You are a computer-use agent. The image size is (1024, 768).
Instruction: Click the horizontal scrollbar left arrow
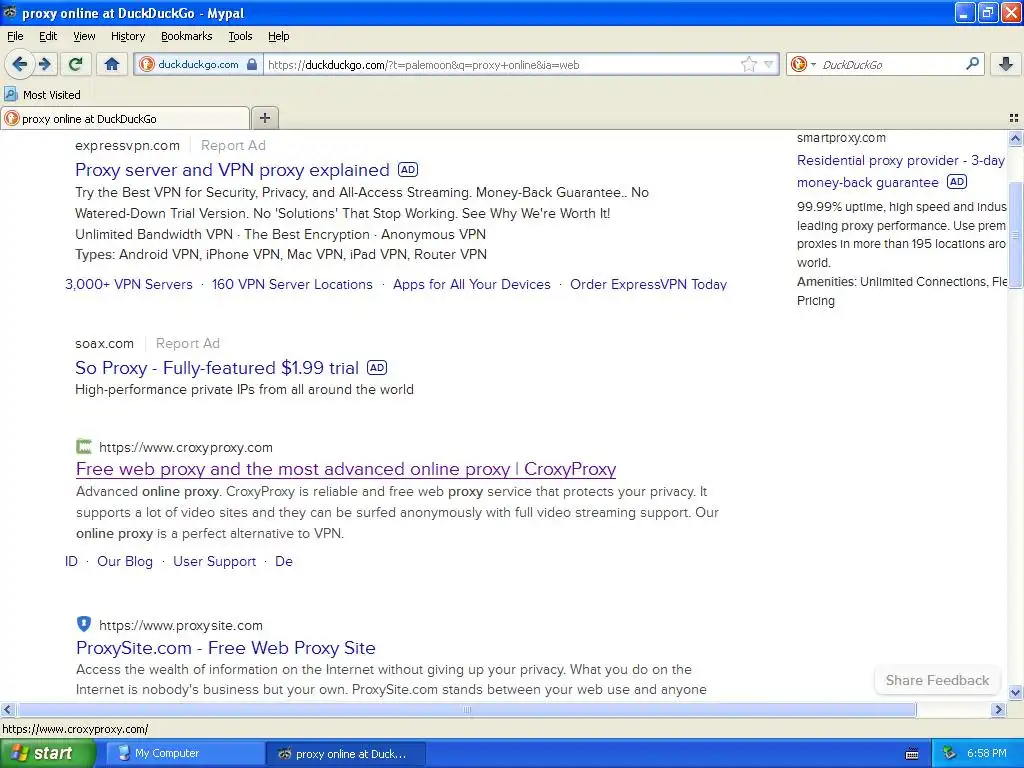coord(8,709)
